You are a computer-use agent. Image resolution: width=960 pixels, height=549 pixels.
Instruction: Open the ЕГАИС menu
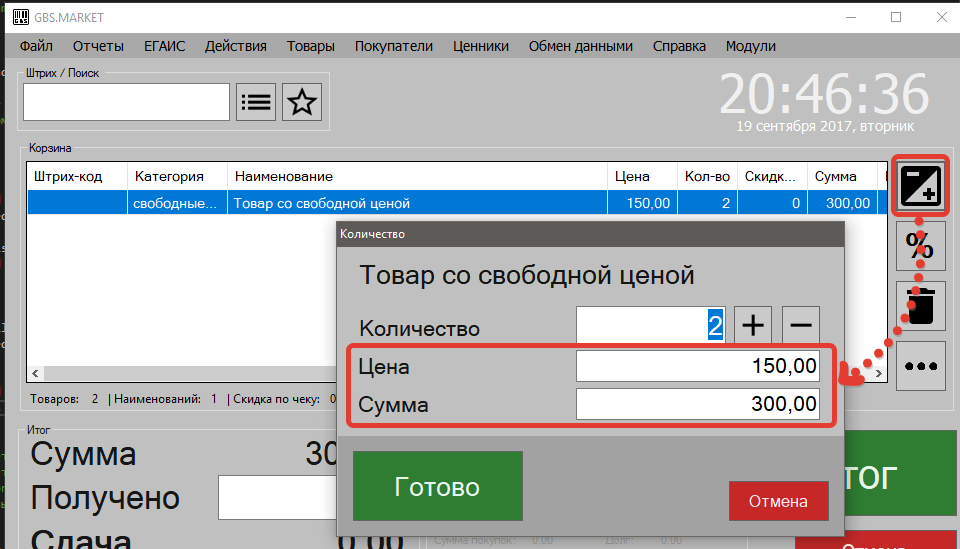tap(164, 47)
